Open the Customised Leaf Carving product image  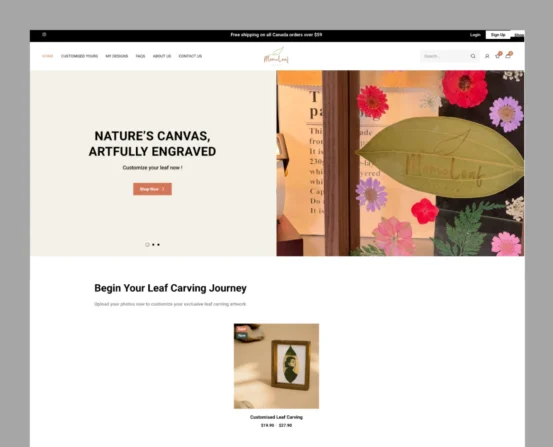click(x=276, y=366)
